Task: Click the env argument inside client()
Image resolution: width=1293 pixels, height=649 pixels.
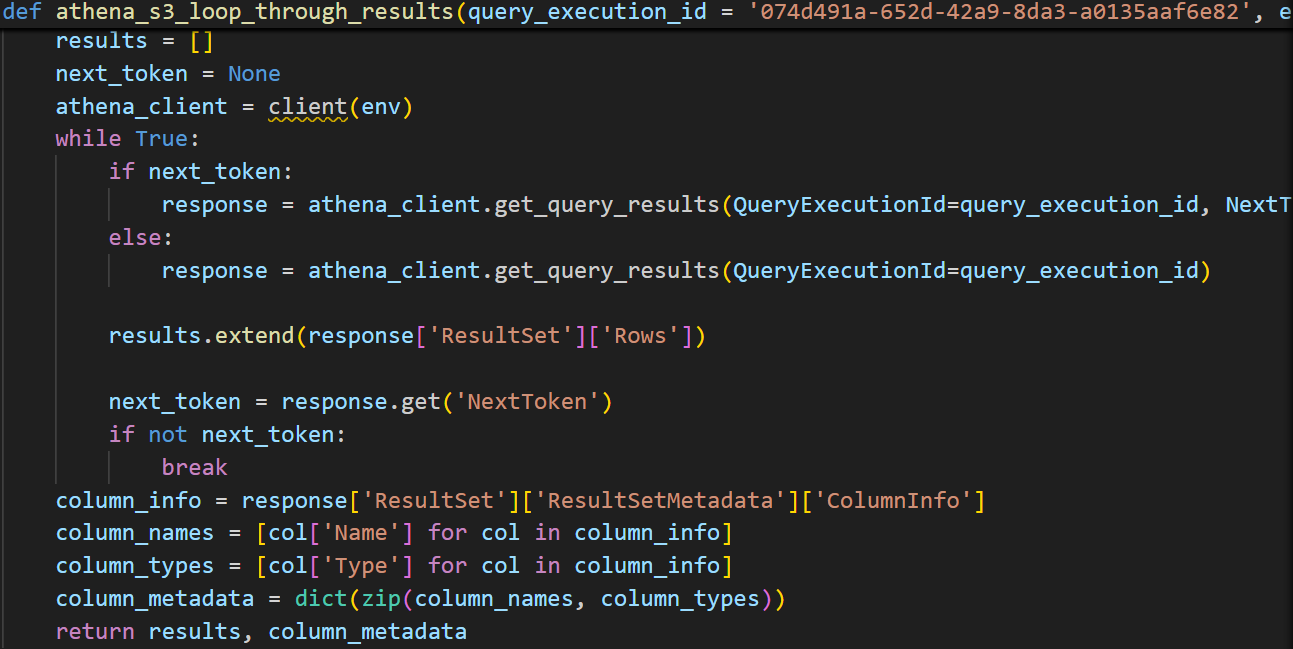Action: pos(380,107)
